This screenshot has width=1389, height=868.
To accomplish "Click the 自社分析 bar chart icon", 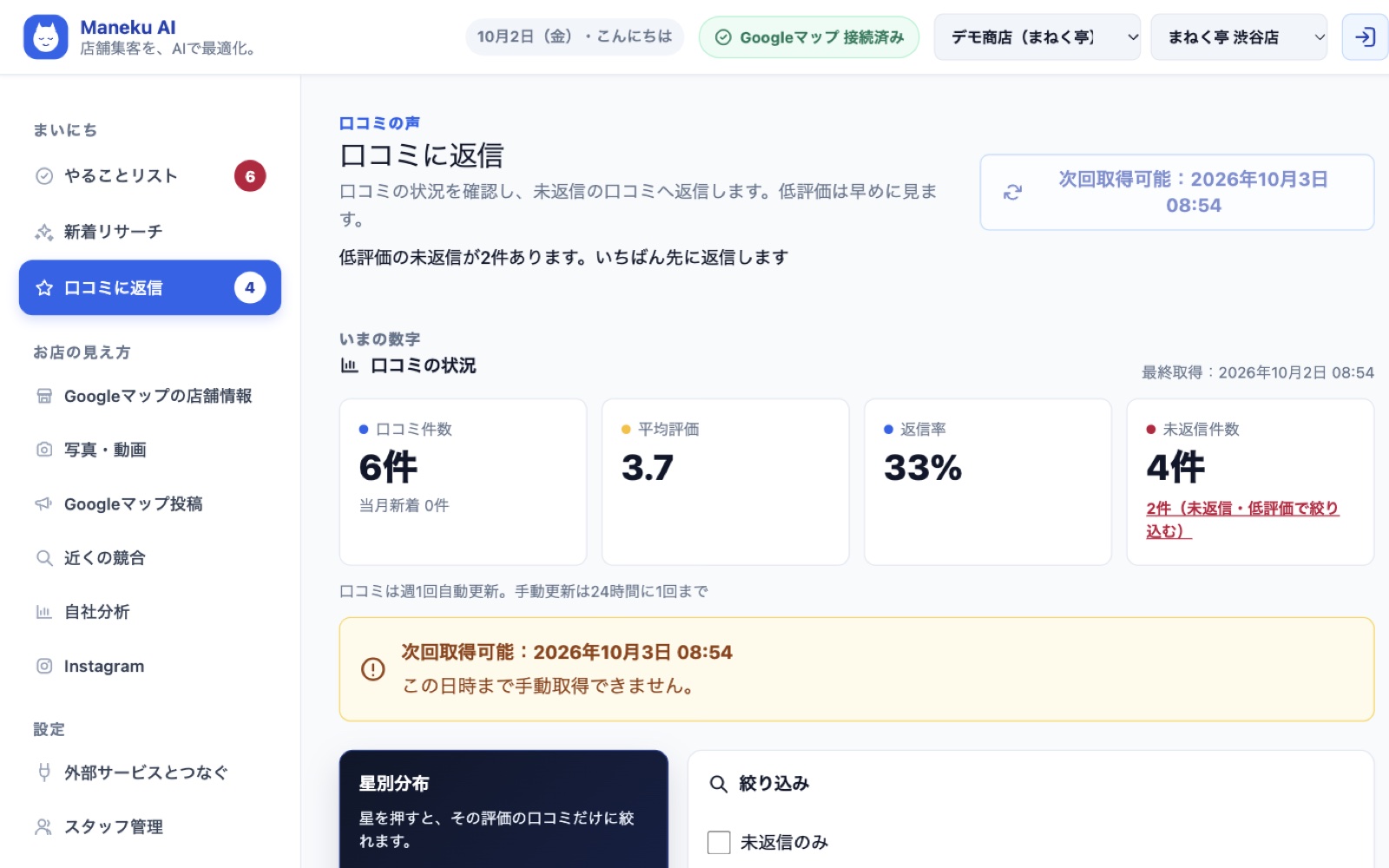I will click(44, 612).
